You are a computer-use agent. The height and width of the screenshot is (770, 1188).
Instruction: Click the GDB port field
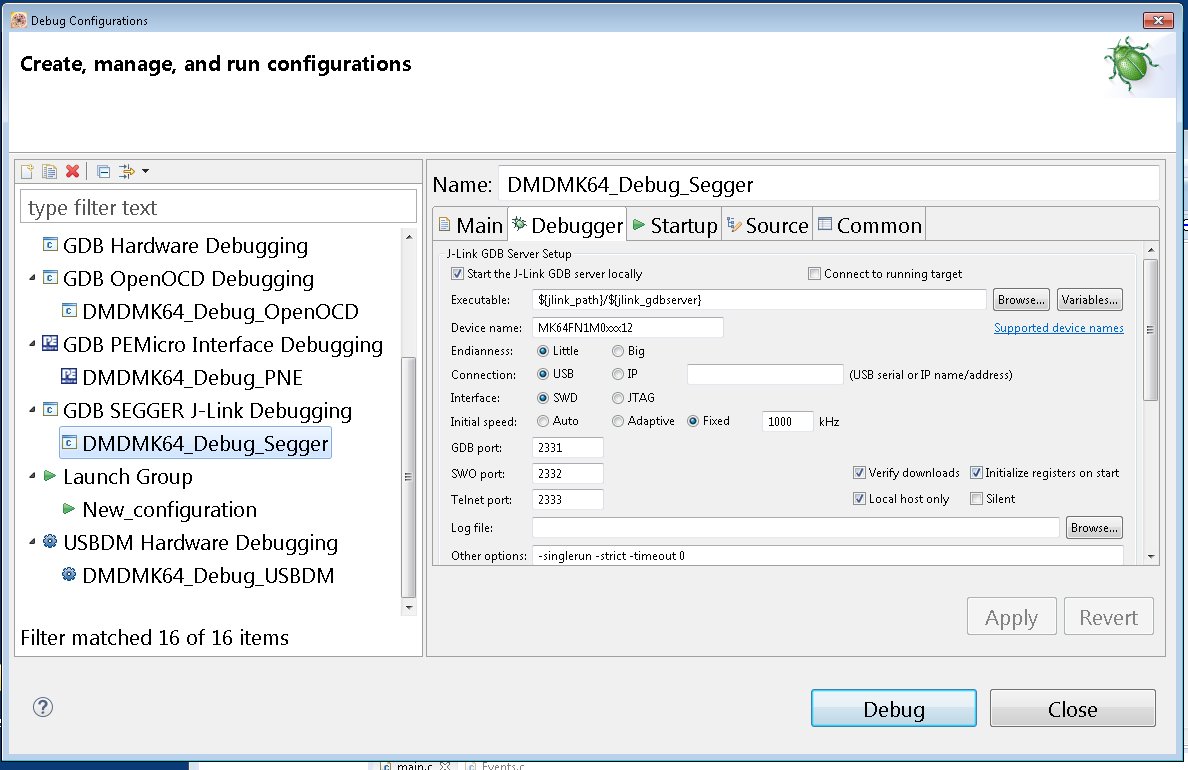568,448
